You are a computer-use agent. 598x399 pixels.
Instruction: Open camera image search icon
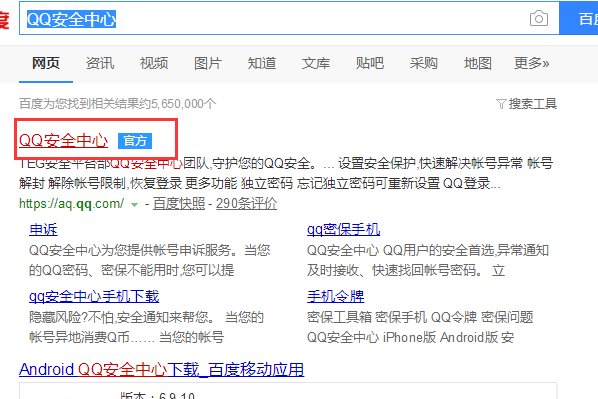coord(539,18)
